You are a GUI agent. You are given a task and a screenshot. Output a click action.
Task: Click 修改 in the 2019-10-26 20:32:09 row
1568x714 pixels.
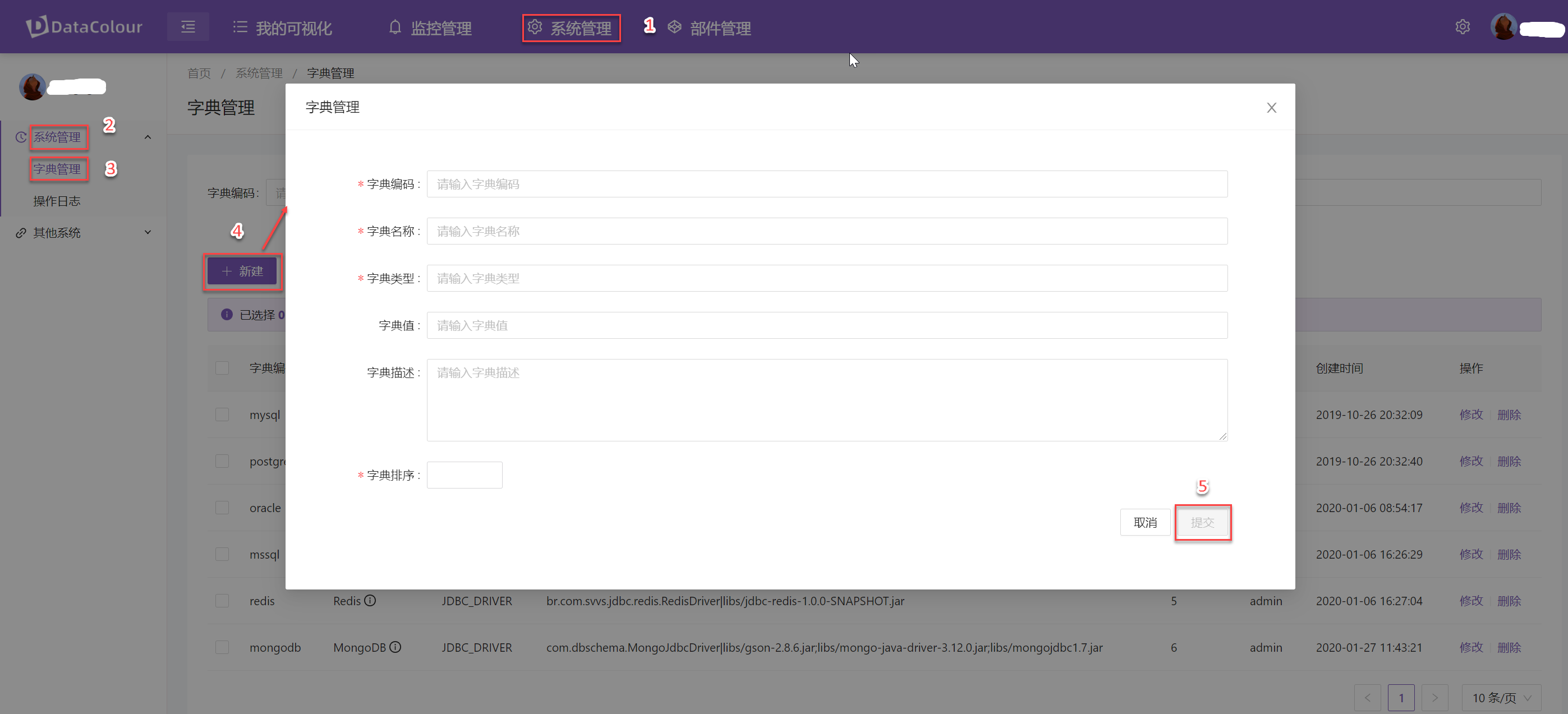pos(1470,414)
